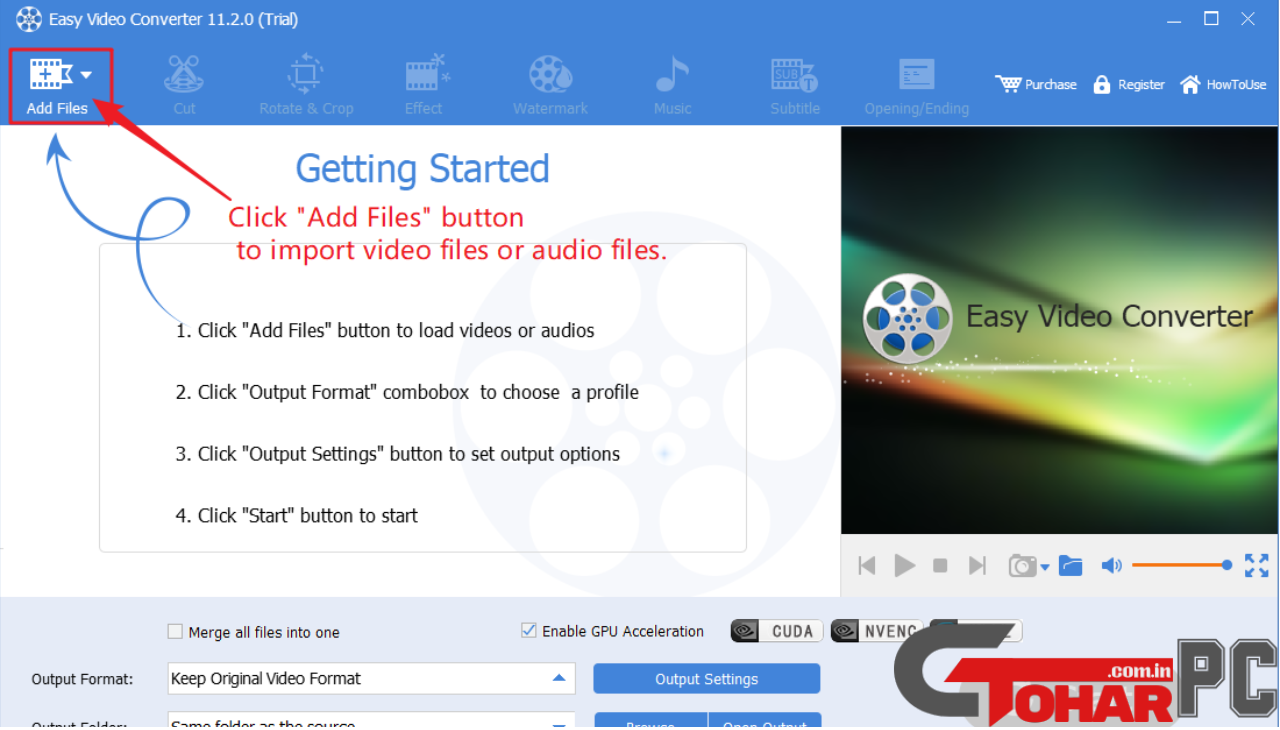Click the Add Files film icon
Image resolution: width=1280 pixels, height=730 pixels.
[50, 75]
